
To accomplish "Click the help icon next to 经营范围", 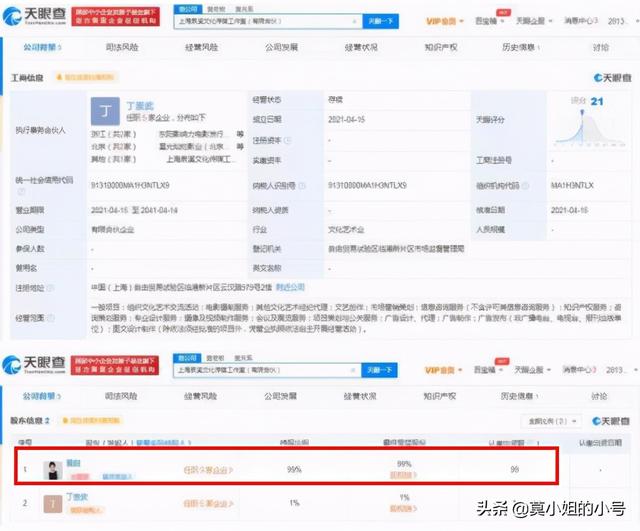I will click(x=51, y=318).
